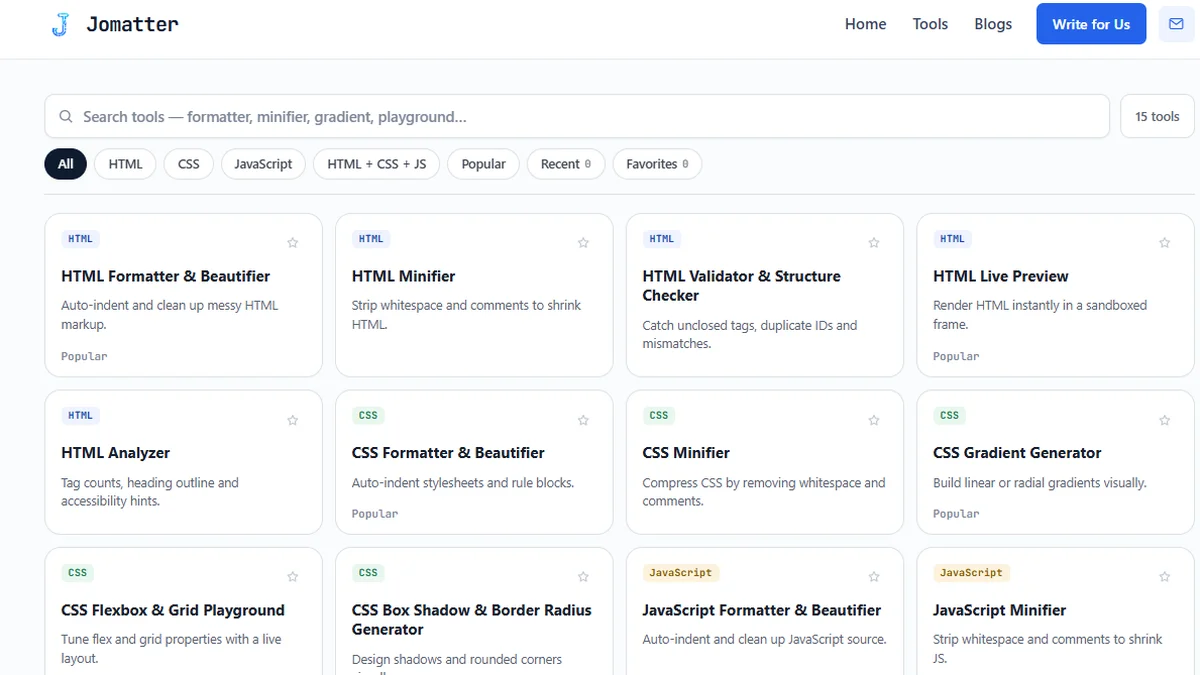The height and width of the screenshot is (675, 1200).
Task: Favorite the JavaScript Minifier with its star
Action: point(1164,577)
